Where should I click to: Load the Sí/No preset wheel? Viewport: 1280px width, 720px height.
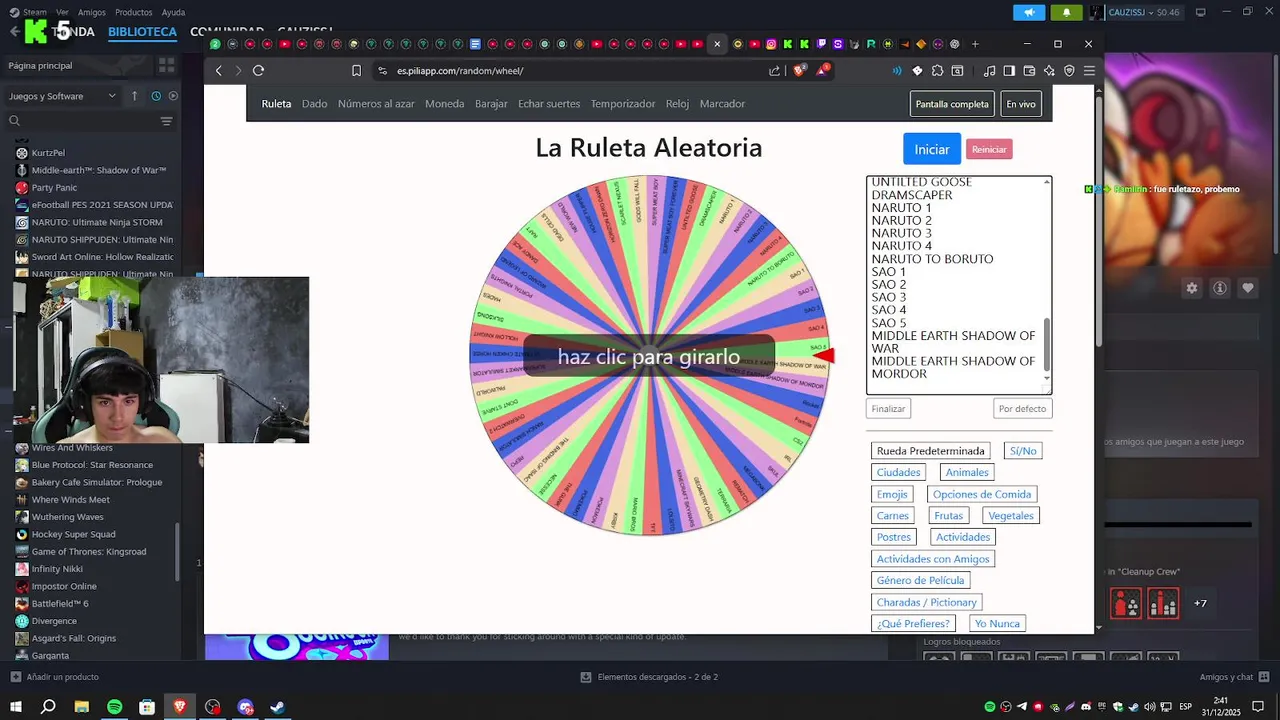click(1023, 451)
